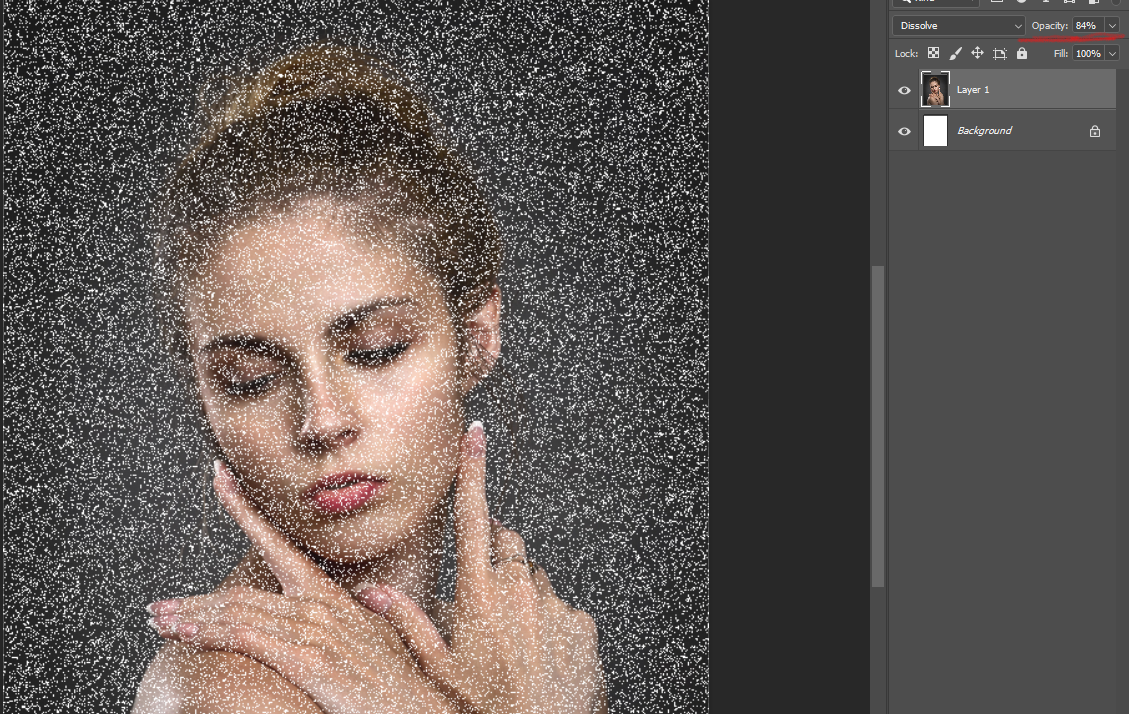1129x714 pixels.
Task: Hide Layer 1 with its eye icon
Action: [x=904, y=90]
